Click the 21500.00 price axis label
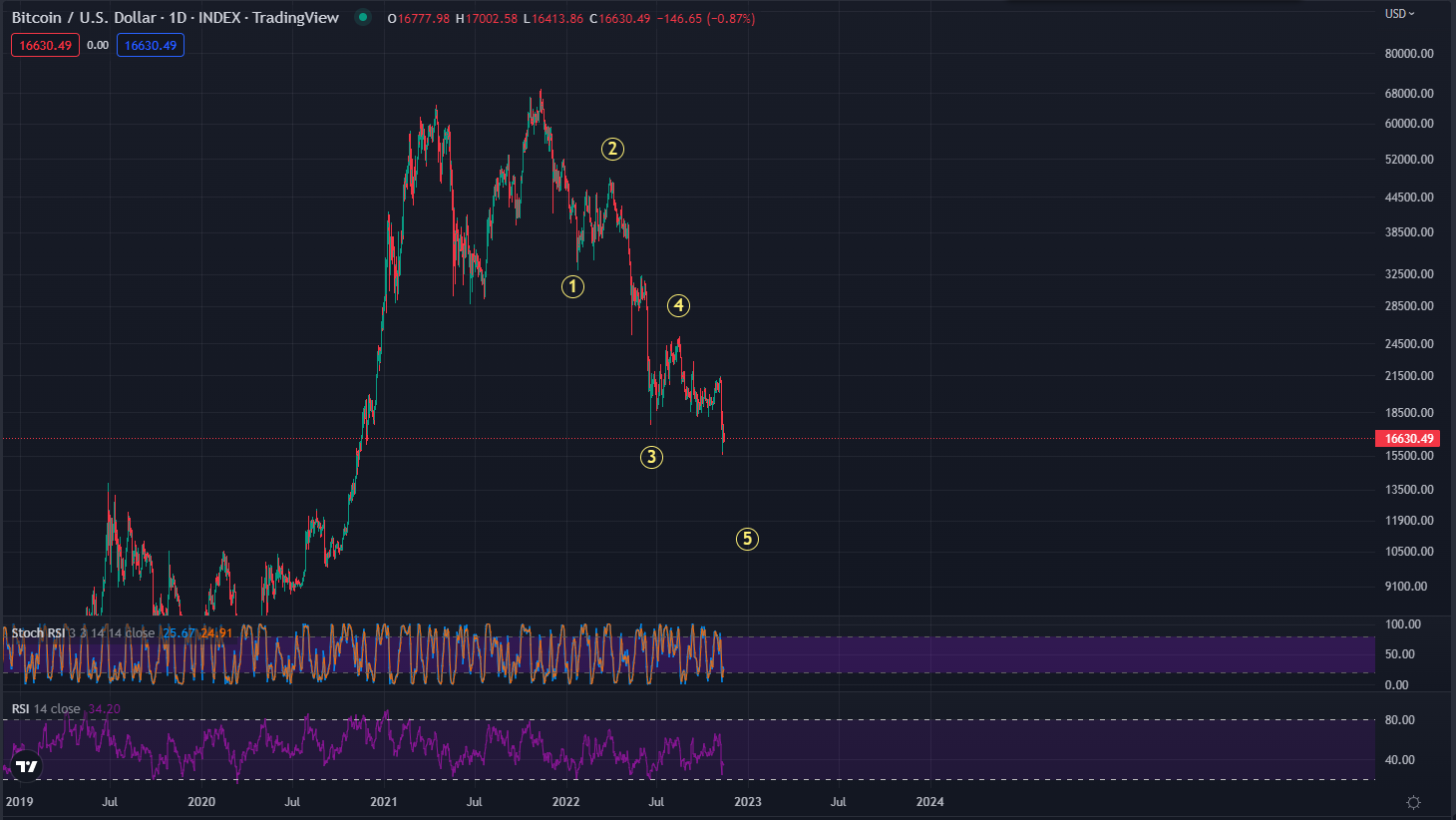This screenshot has height=820, width=1456. point(1409,376)
